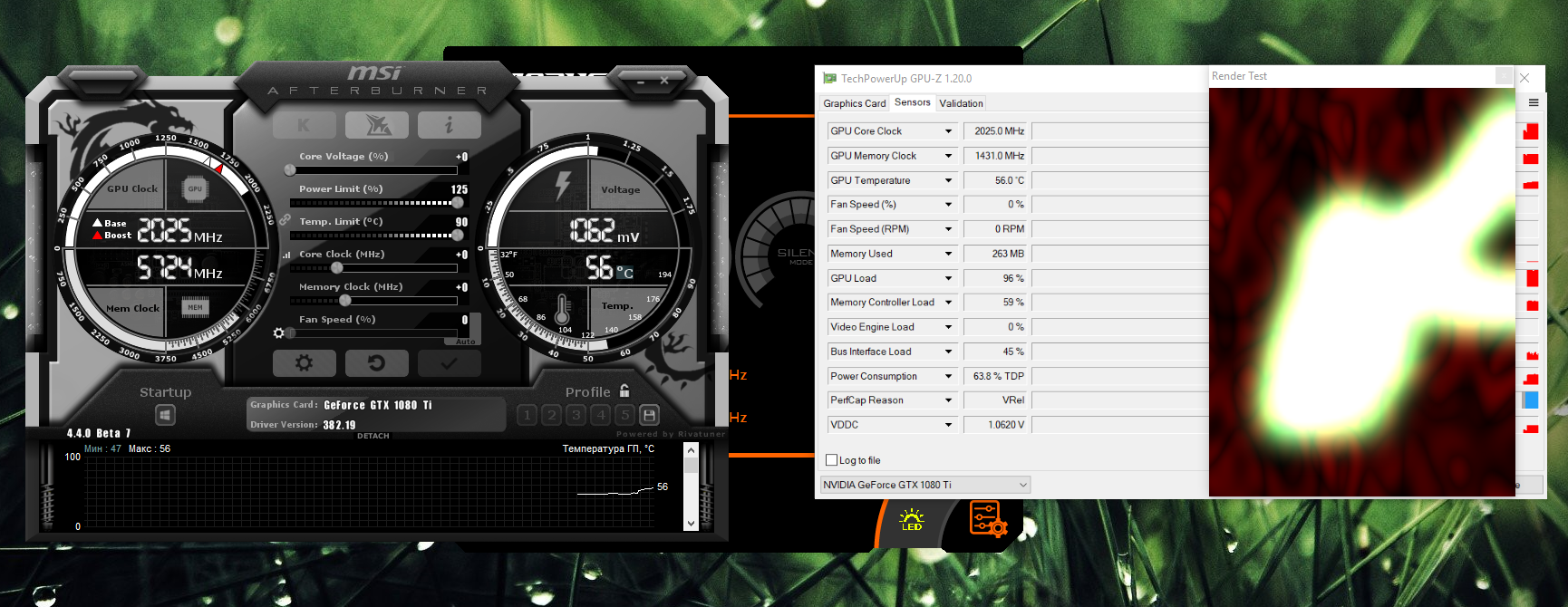Click the Temp. Limit slider handle
Image resolution: width=1568 pixels, height=607 pixels.
coord(458,236)
